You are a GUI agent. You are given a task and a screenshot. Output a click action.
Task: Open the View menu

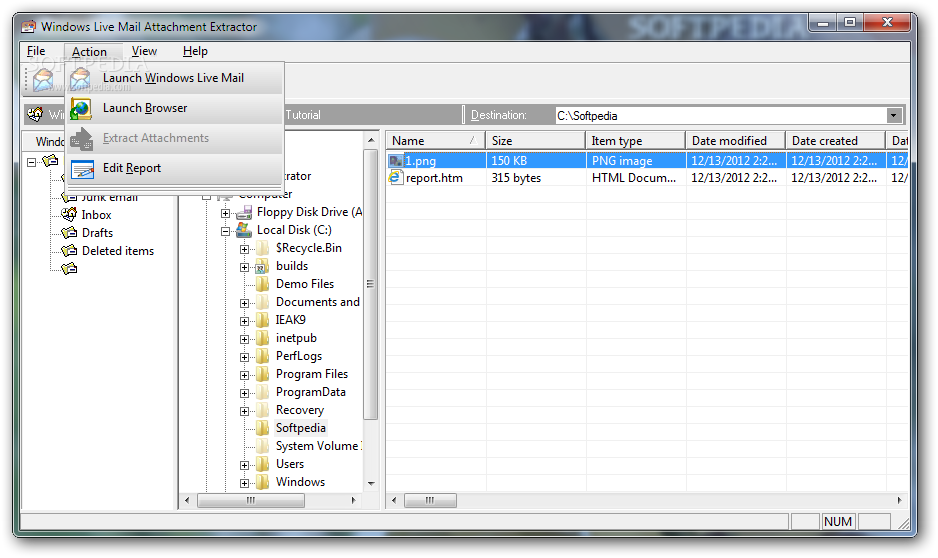[x=144, y=51]
